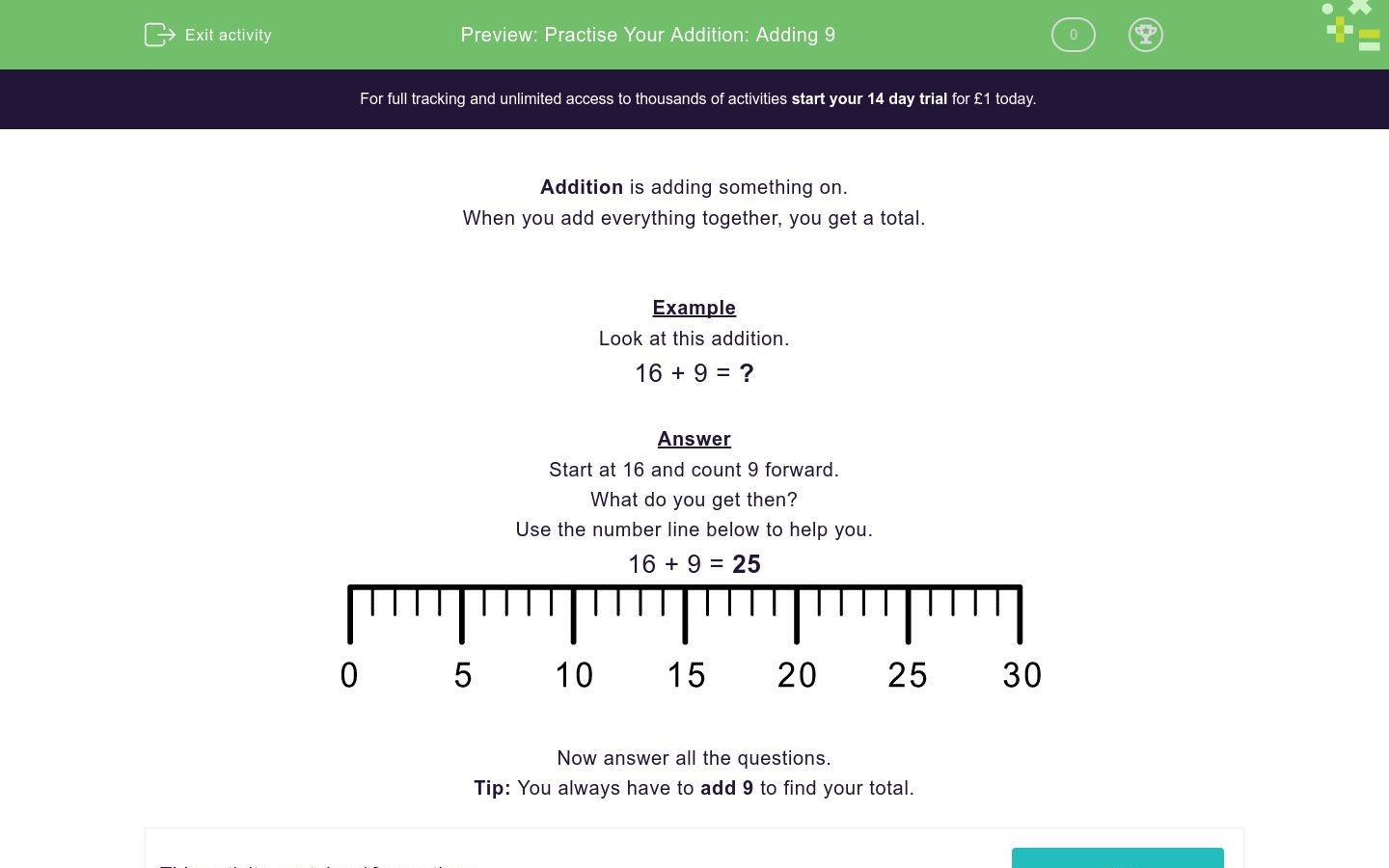The height and width of the screenshot is (868, 1389).
Task: Open the trophy rewards icon
Action: point(1146,35)
